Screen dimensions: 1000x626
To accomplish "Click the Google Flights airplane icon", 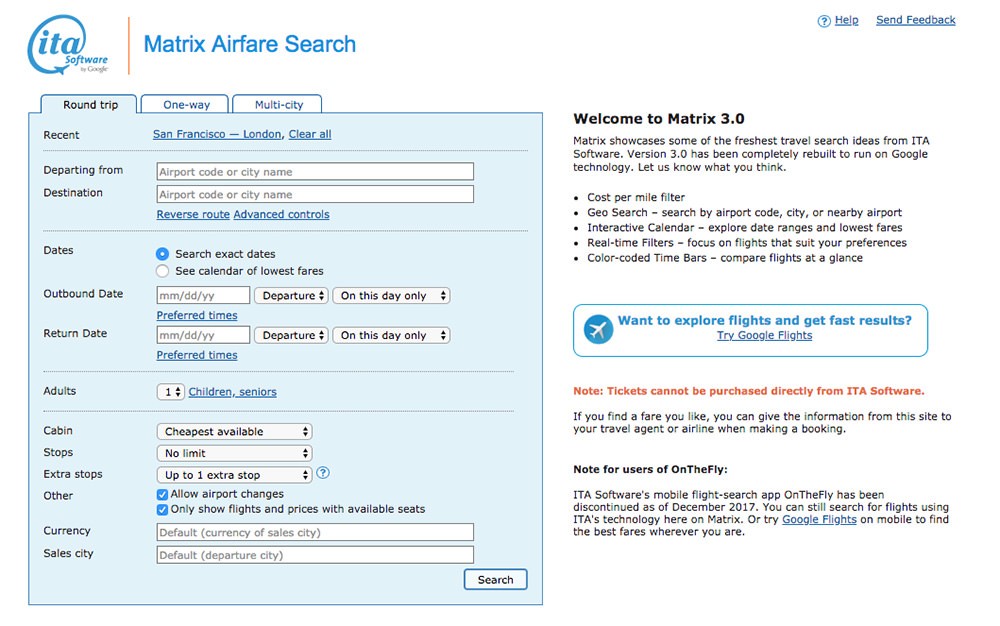I will coord(598,330).
